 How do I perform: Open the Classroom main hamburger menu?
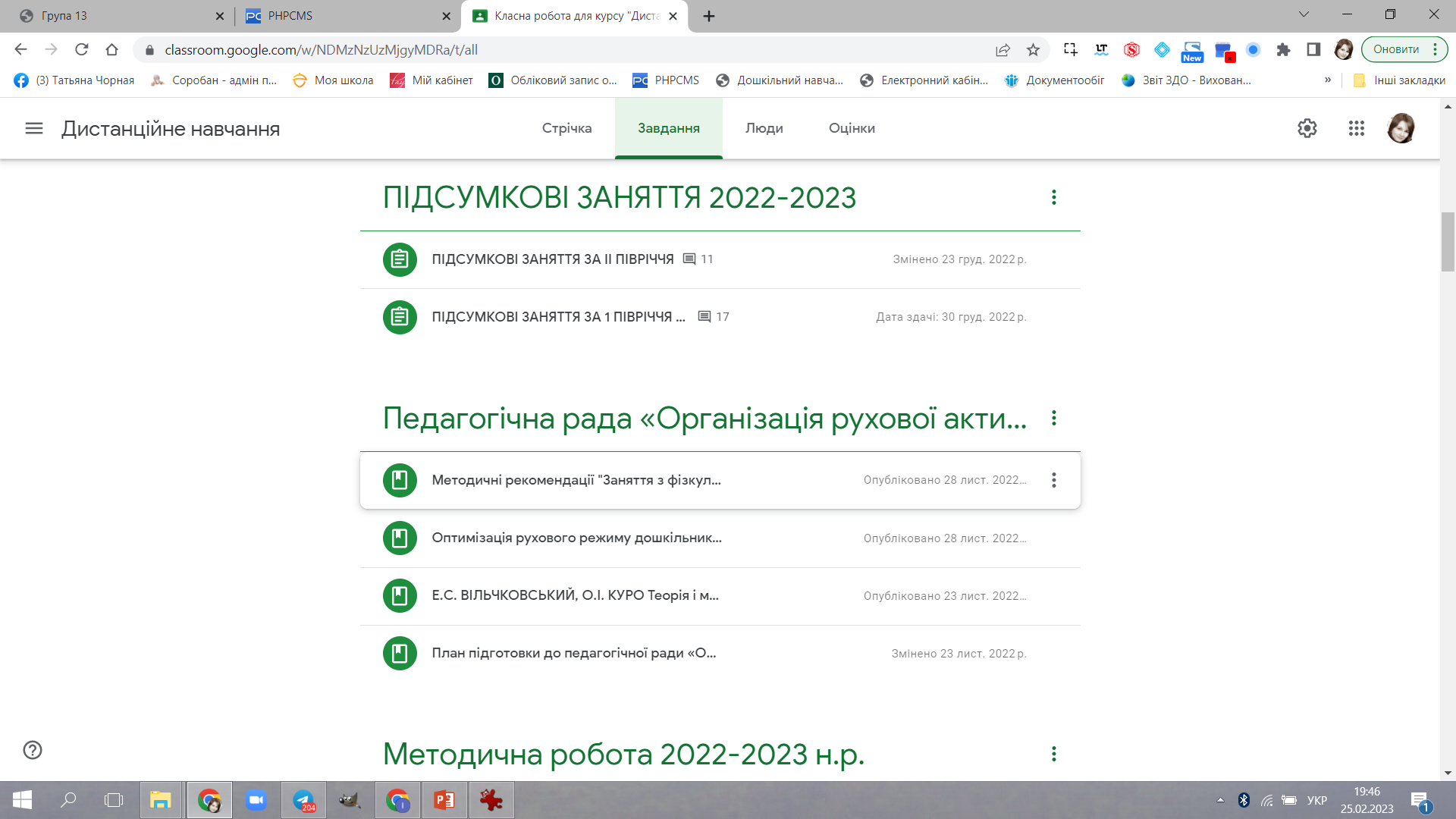point(33,128)
